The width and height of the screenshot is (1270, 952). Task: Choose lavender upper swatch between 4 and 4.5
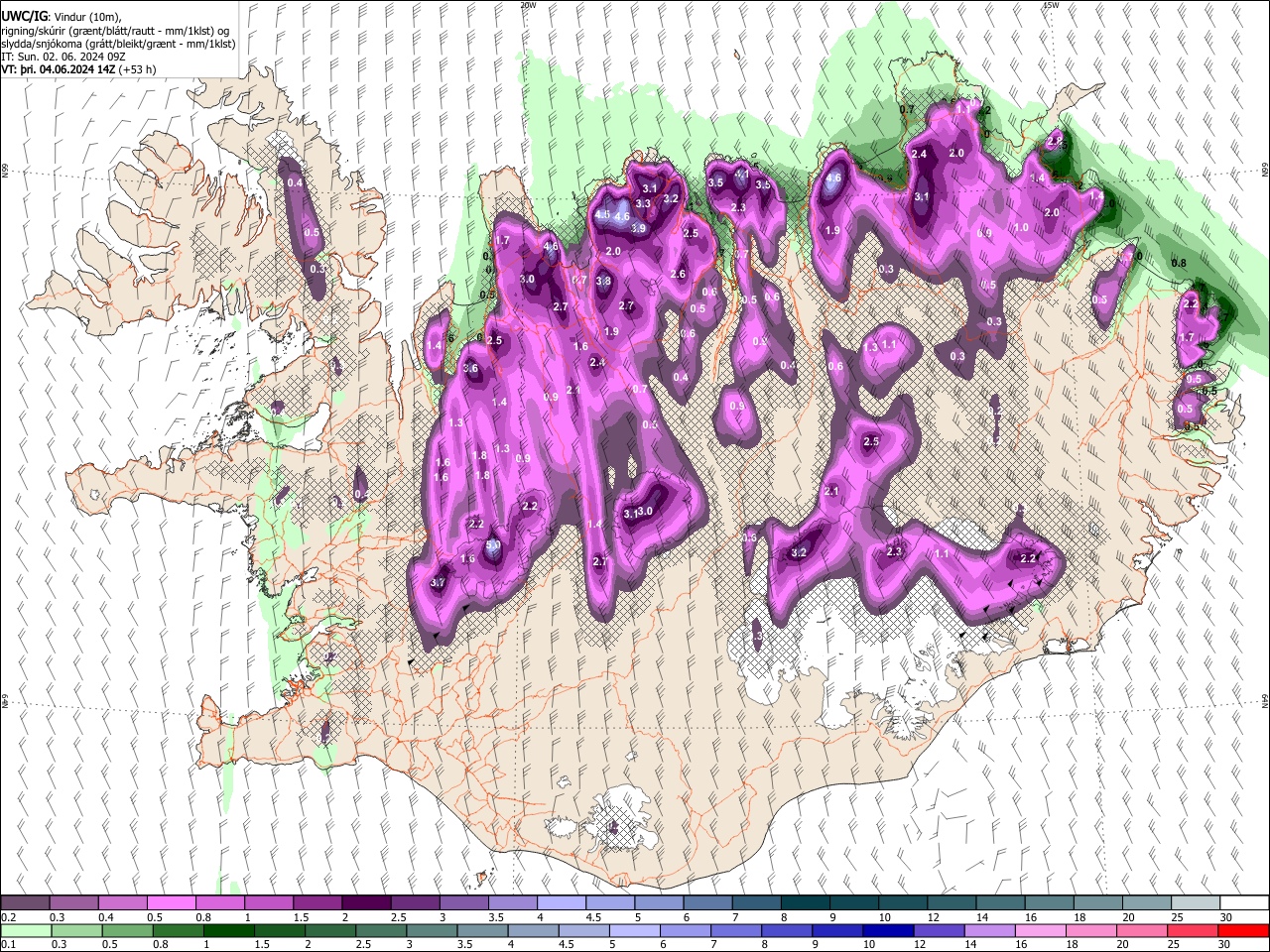(561, 902)
